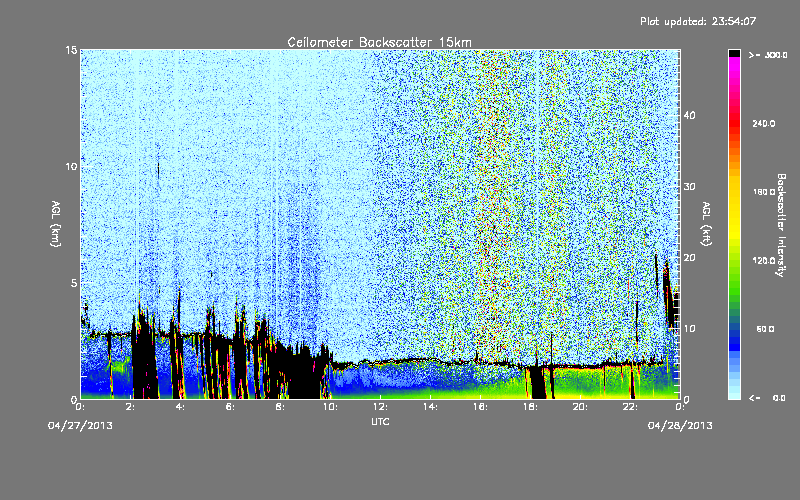Click the colorbar tick value 180.0

[764, 192]
